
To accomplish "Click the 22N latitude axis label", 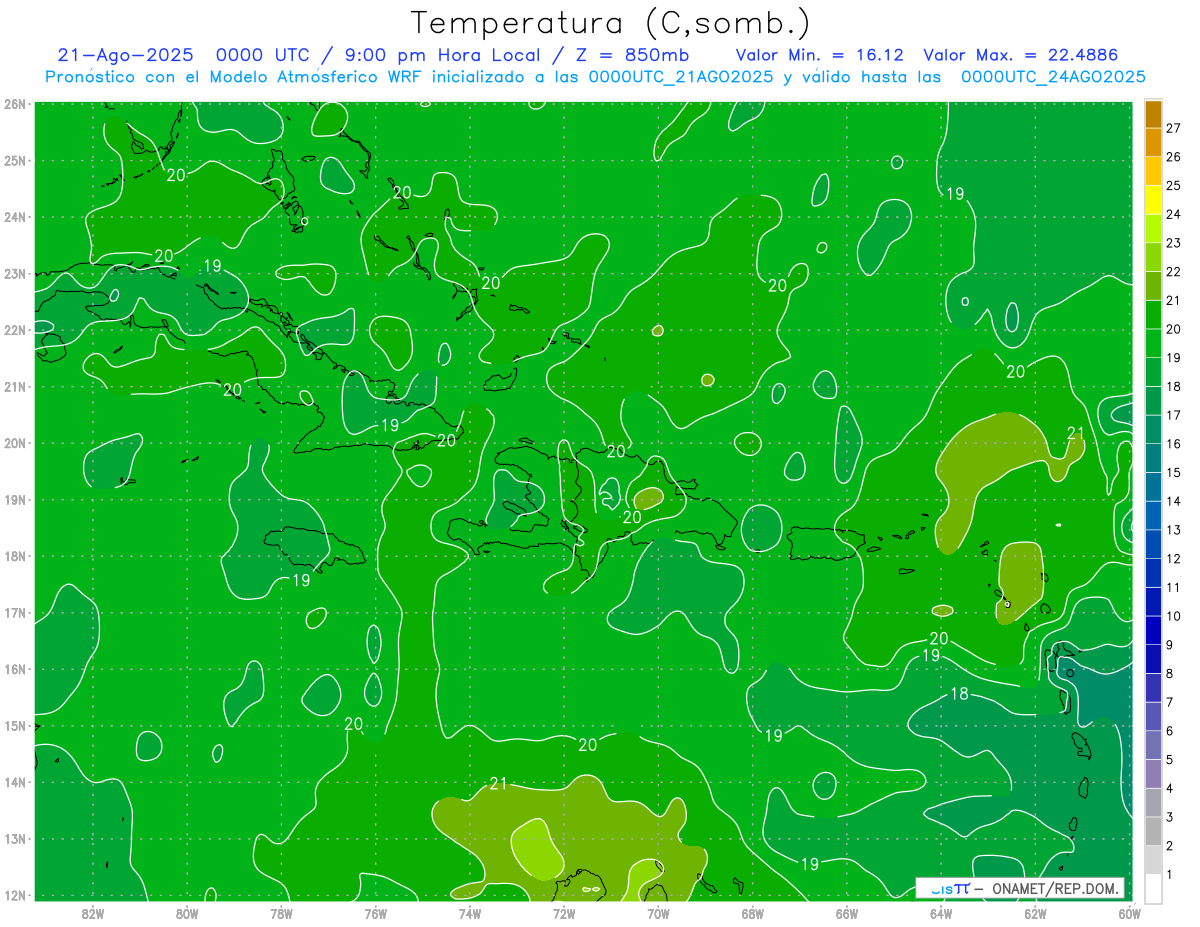I will 15,330.
